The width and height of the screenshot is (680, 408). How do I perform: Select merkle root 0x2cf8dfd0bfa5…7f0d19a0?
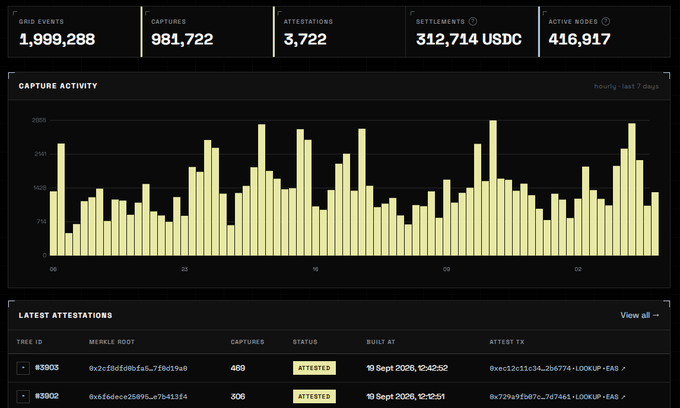click(x=138, y=369)
